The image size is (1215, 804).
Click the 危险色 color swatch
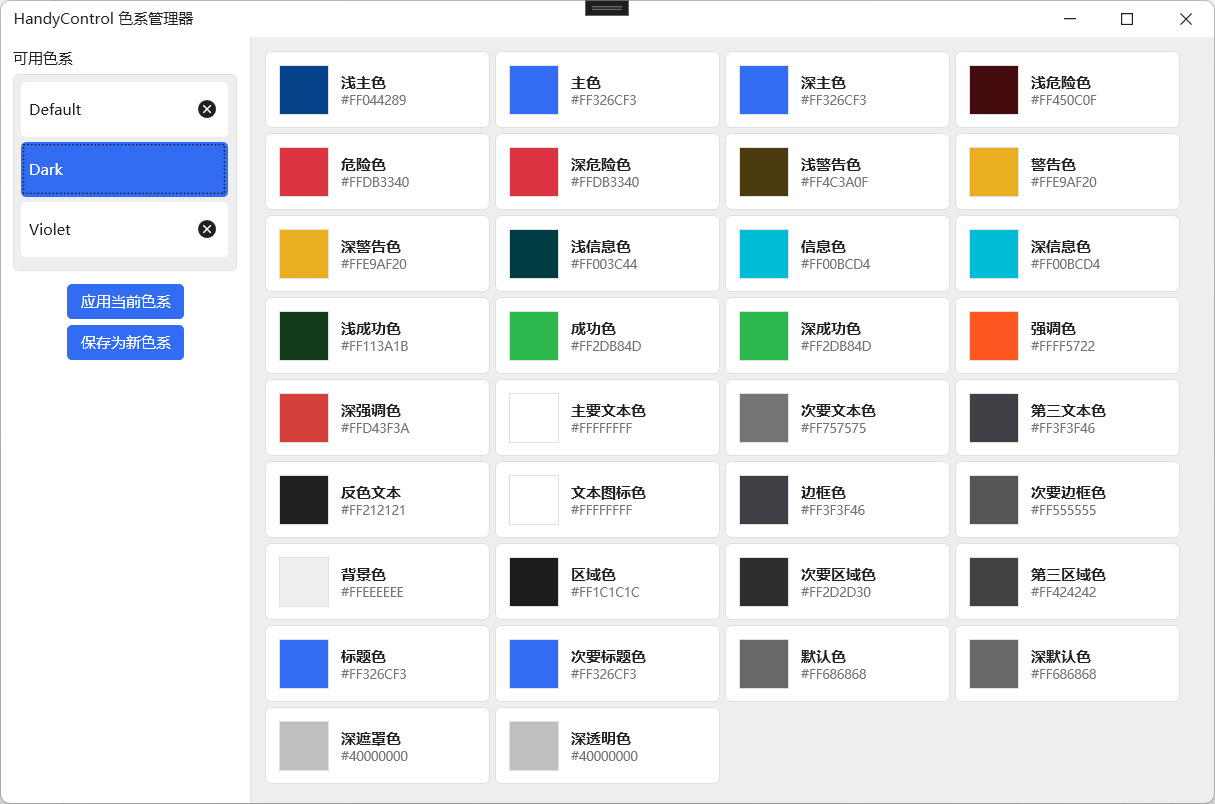coord(303,171)
